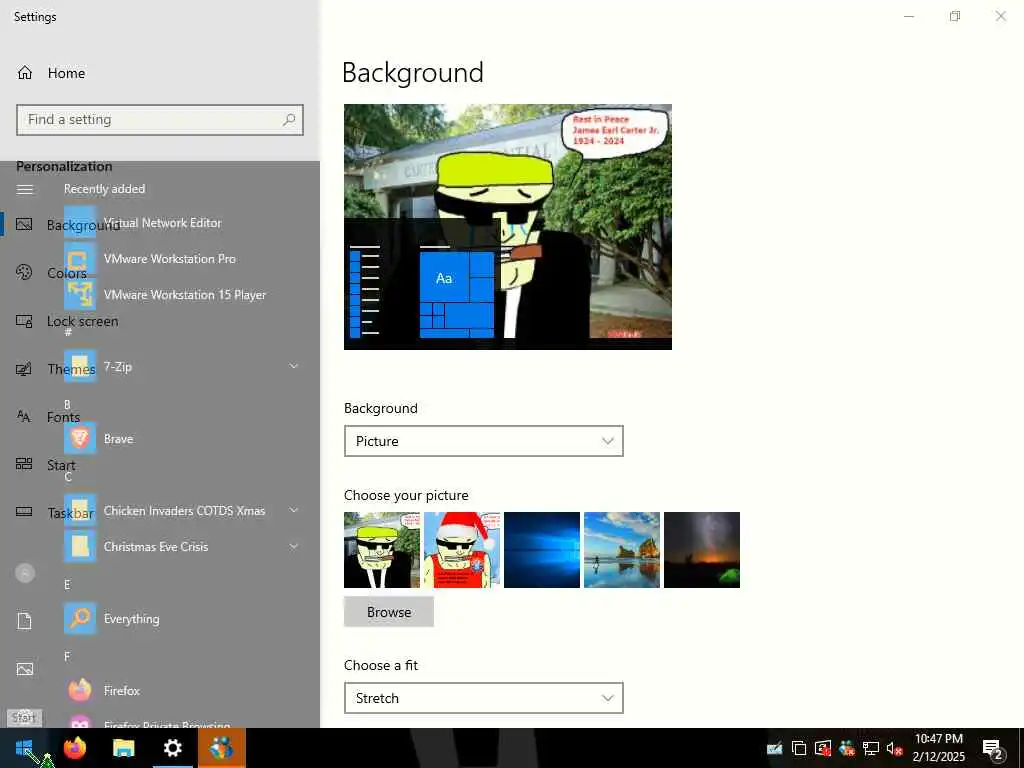This screenshot has width=1024, height=768.
Task: Open the Documents icon in Start menu rail
Action: (x=25, y=620)
